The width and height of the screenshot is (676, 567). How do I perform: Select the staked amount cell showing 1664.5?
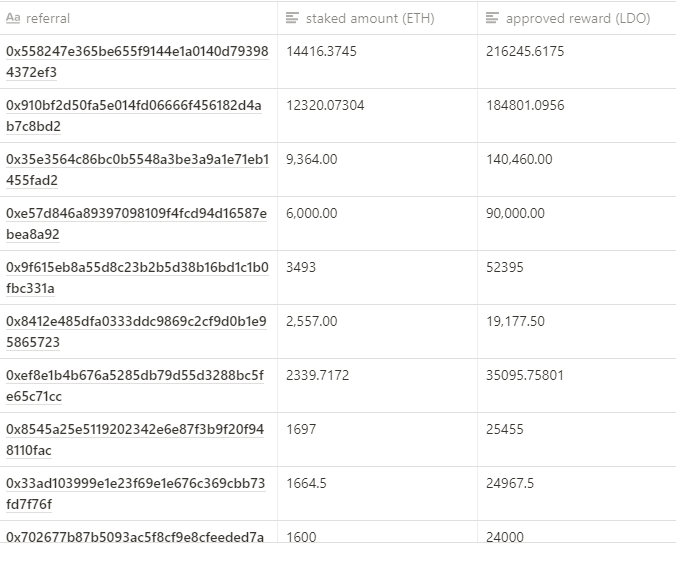point(377,493)
